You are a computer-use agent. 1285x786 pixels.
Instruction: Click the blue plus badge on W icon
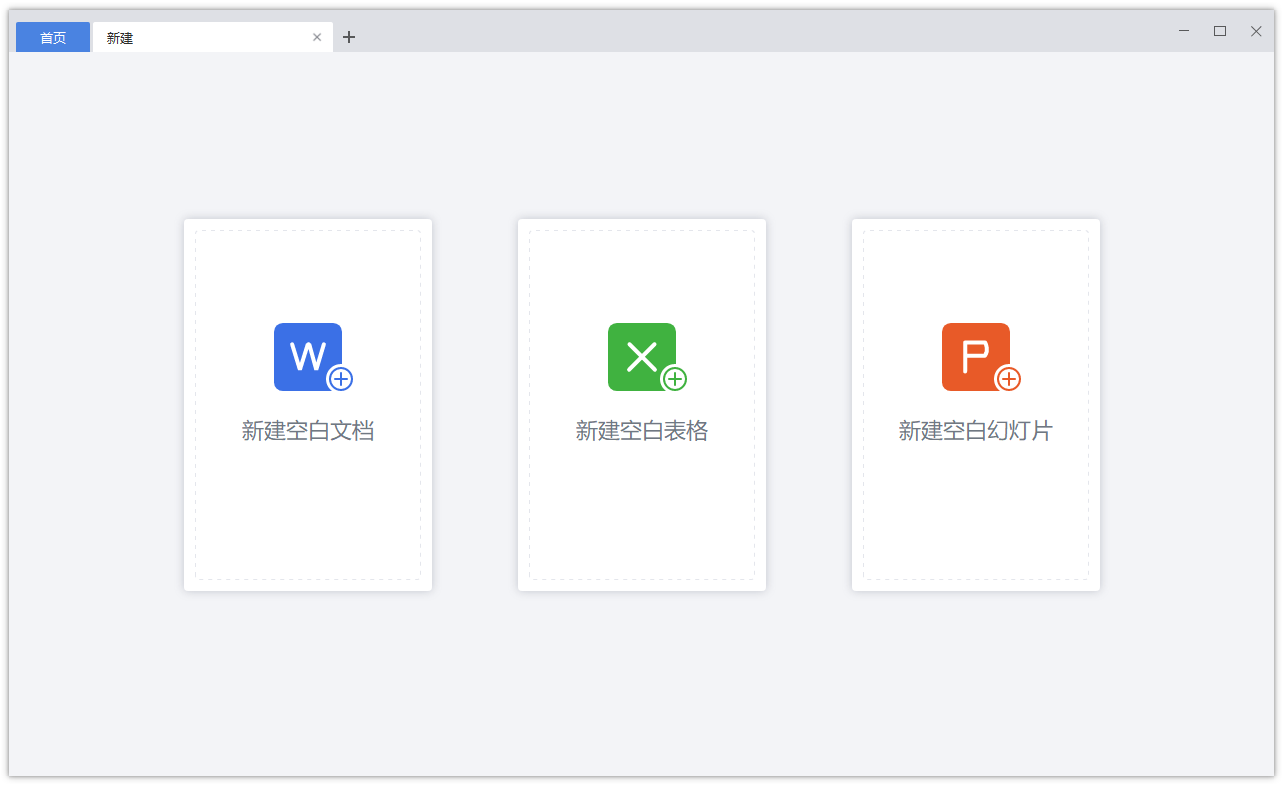tap(341, 379)
